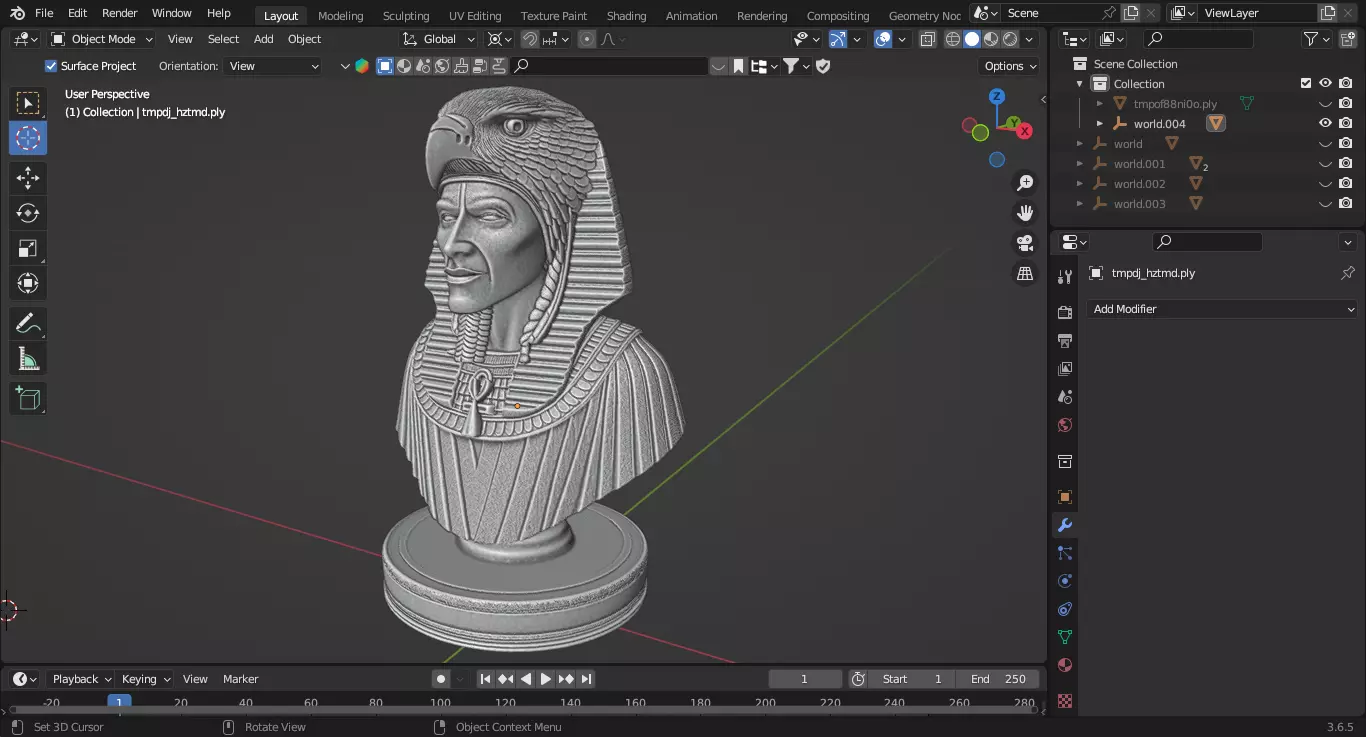Jump to the end frame
The height and width of the screenshot is (737, 1366).
pyautogui.click(x=587, y=679)
